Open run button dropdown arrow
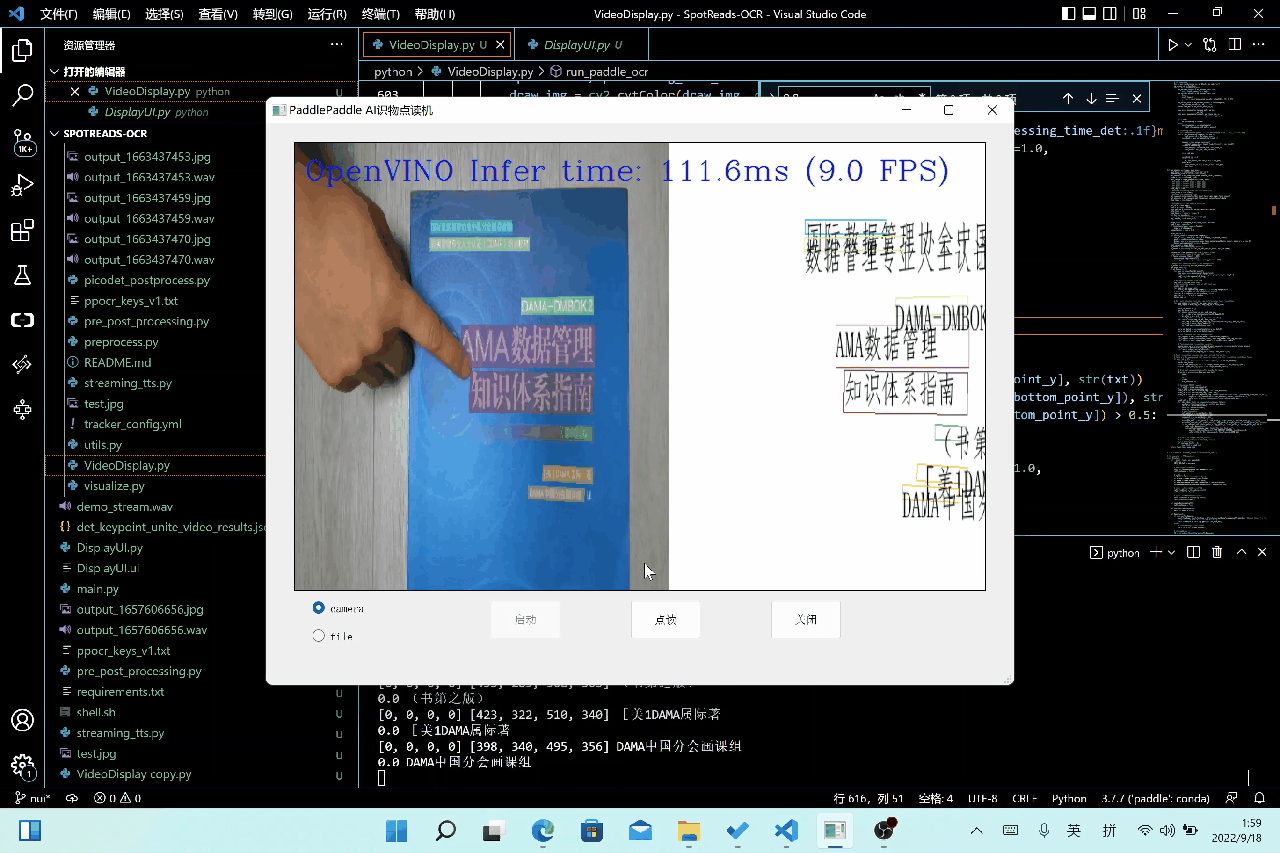This screenshot has width=1280, height=853. pos(1188,45)
